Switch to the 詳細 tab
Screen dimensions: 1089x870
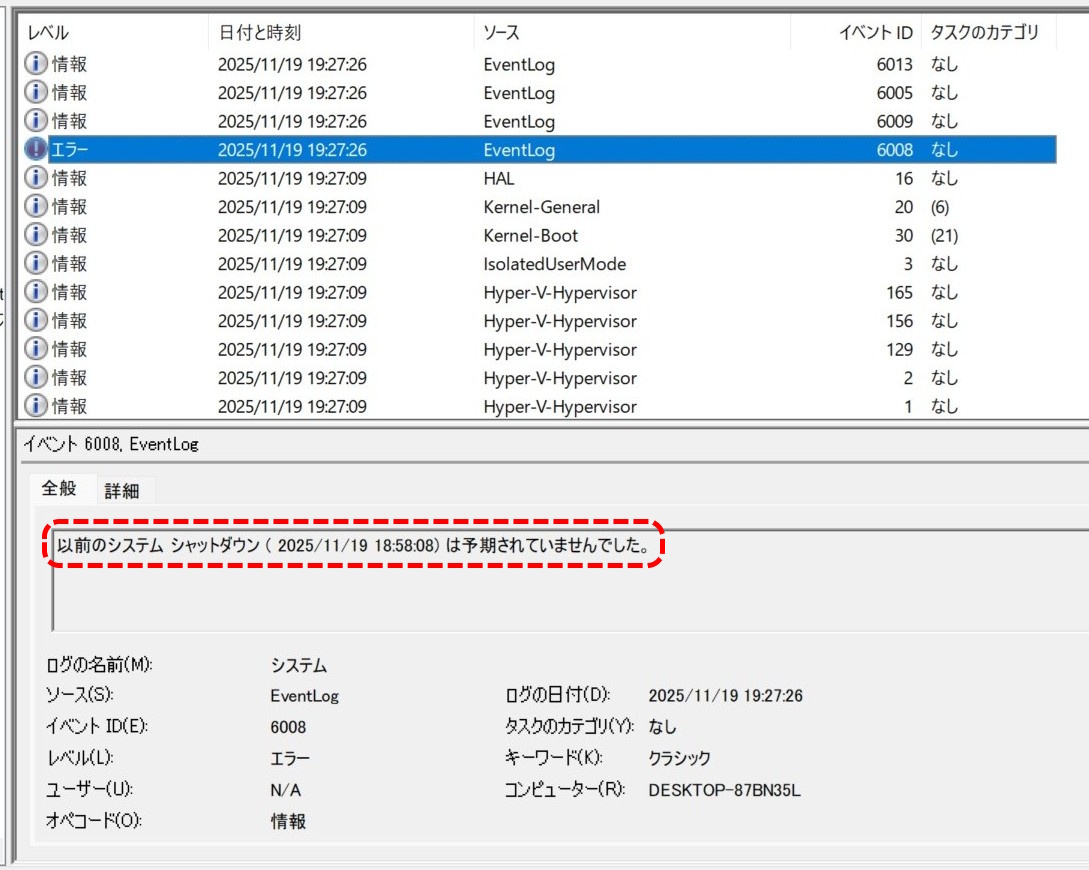tap(122, 490)
